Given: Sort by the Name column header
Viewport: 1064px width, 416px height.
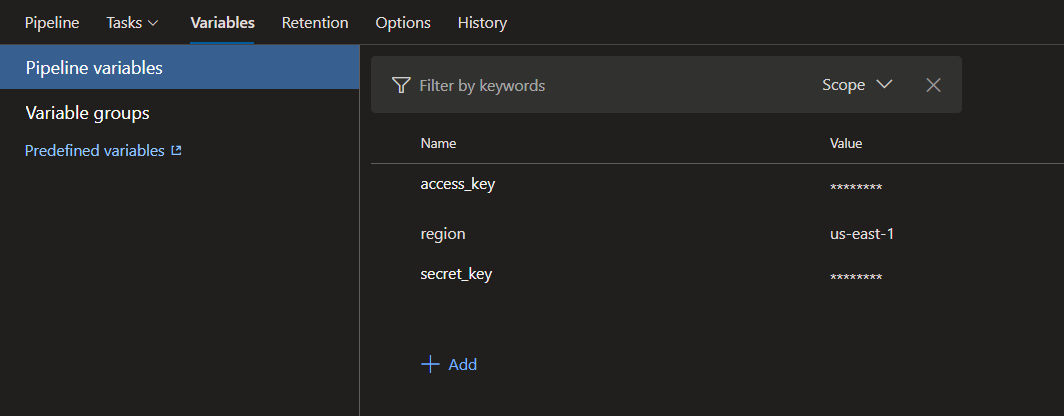Looking at the screenshot, I should coord(438,143).
